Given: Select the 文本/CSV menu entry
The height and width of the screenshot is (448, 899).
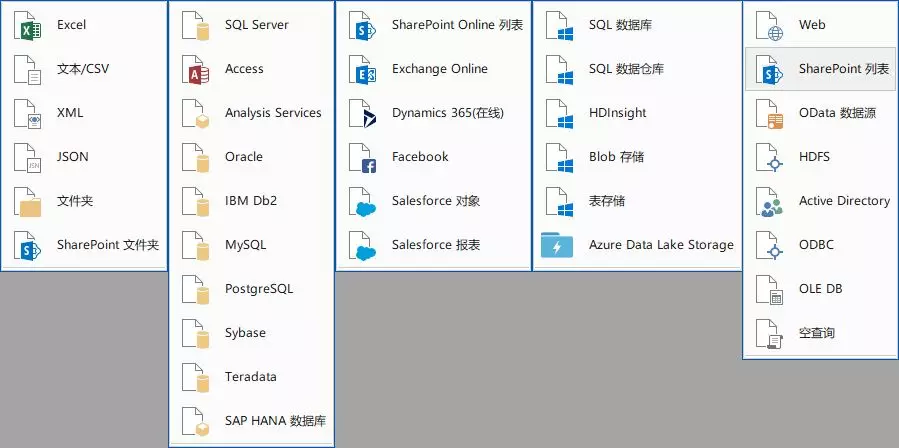Looking at the screenshot, I should click(84, 69).
